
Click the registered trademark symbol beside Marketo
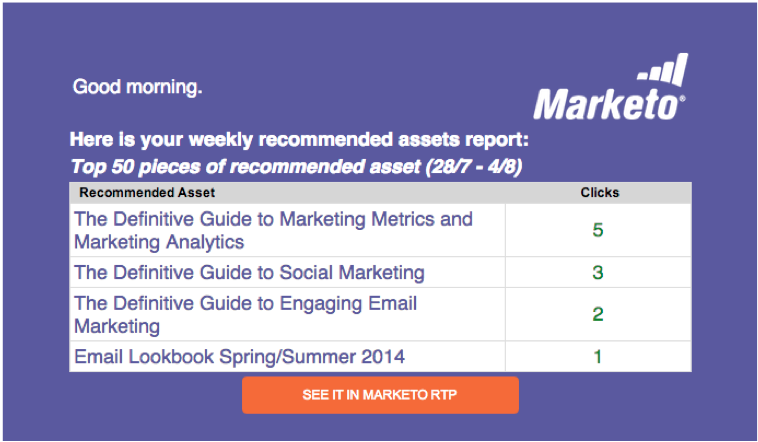[x=682, y=99]
